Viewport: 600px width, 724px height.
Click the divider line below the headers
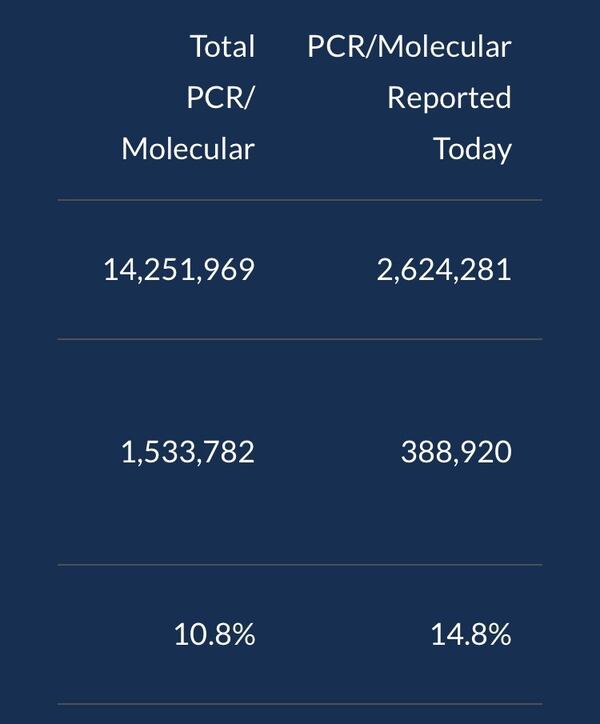pos(300,200)
